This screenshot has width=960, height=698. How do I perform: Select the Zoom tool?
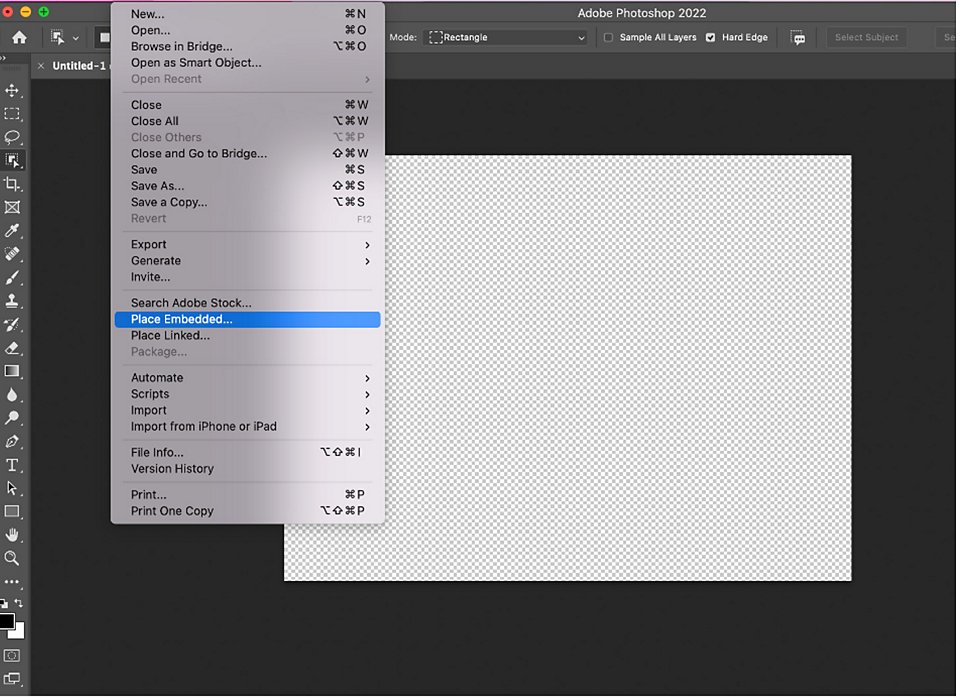click(x=12, y=558)
